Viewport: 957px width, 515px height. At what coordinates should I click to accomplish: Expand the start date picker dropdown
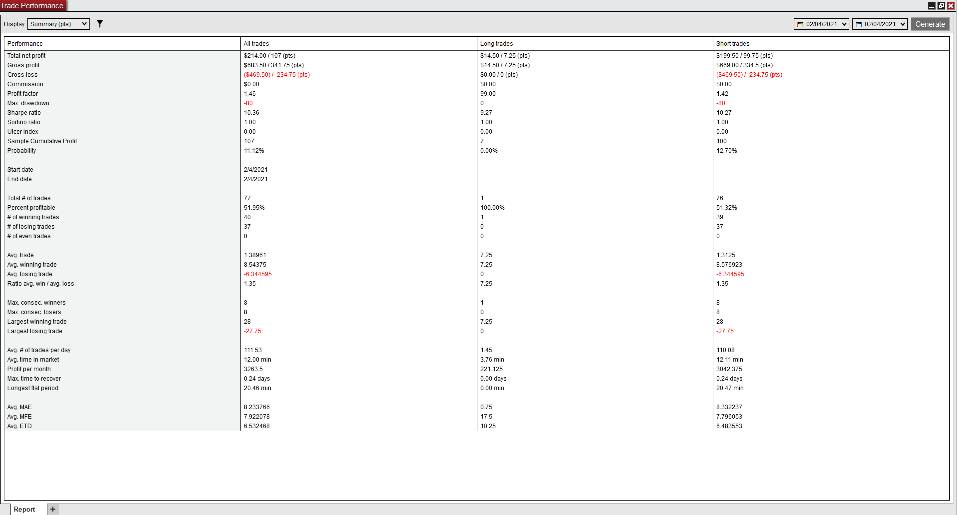[844, 24]
